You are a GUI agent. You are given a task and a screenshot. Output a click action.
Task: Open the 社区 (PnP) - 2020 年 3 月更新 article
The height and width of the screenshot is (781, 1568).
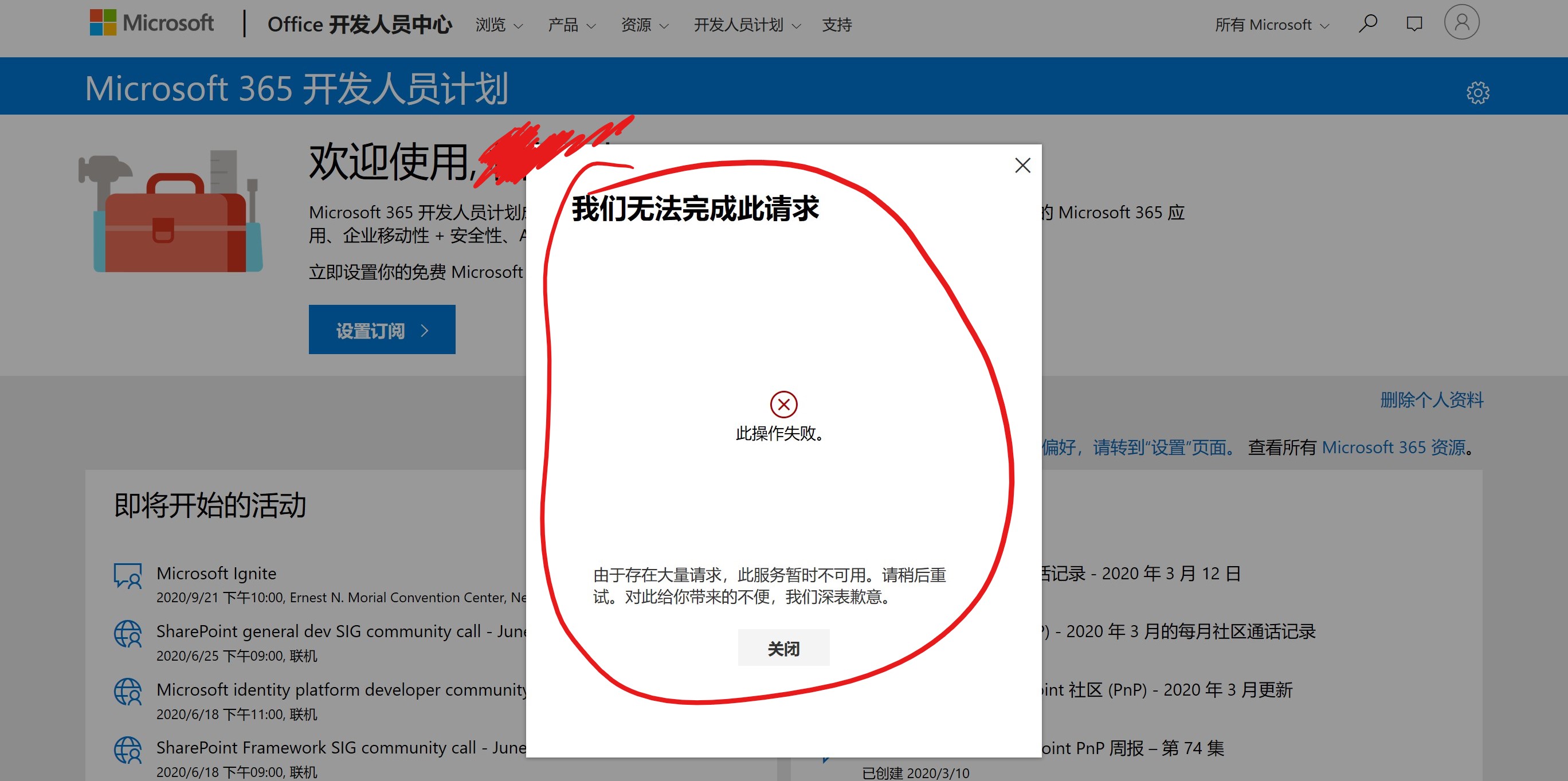click(1167, 690)
